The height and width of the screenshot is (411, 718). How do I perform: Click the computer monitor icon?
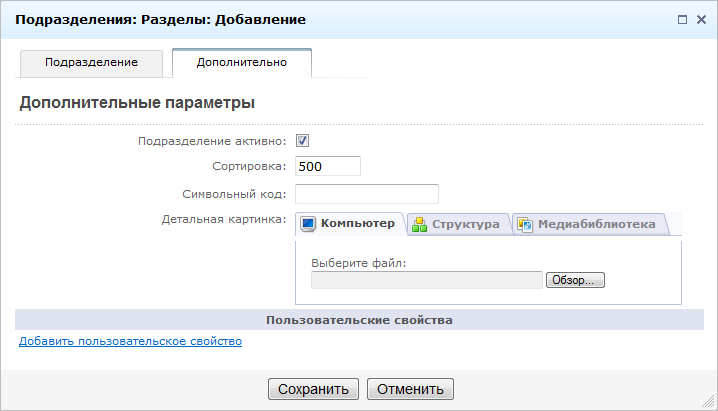pyautogui.click(x=308, y=224)
